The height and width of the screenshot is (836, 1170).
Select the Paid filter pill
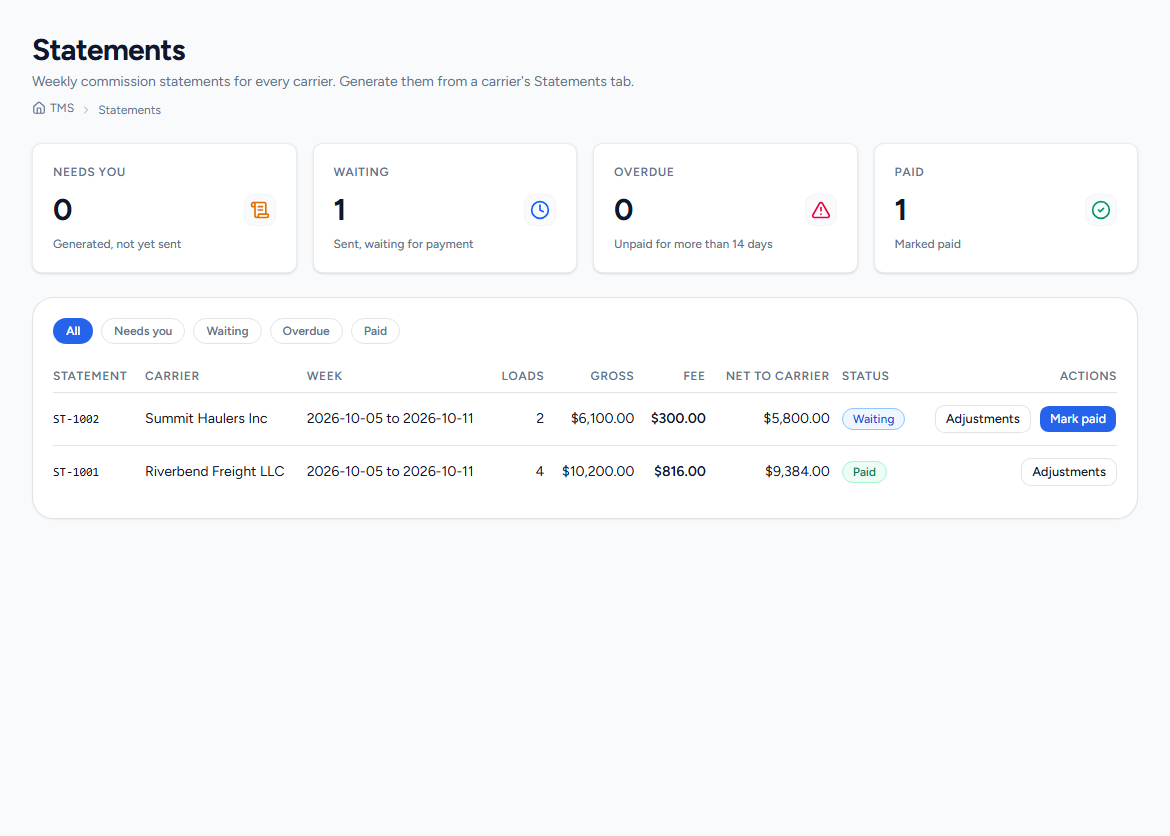375,331
